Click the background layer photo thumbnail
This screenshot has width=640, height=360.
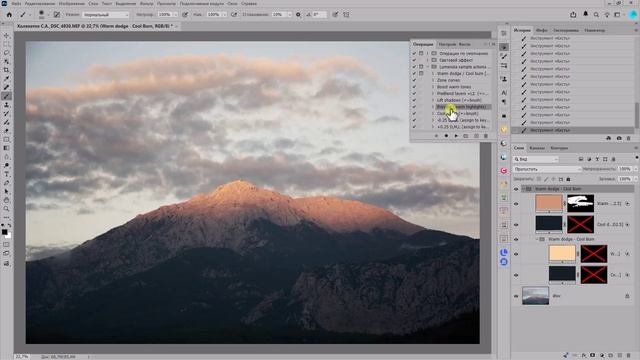tap(535, 296)
